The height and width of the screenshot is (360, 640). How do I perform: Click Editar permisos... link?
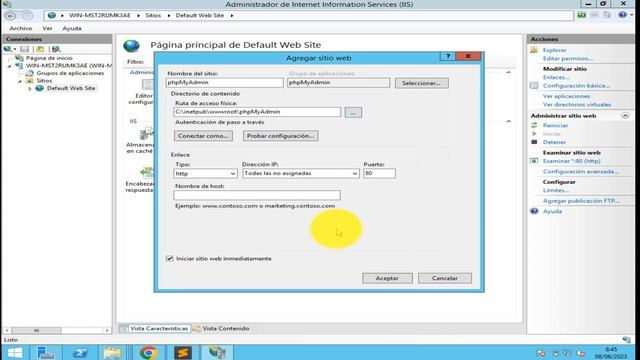(568, 58)
